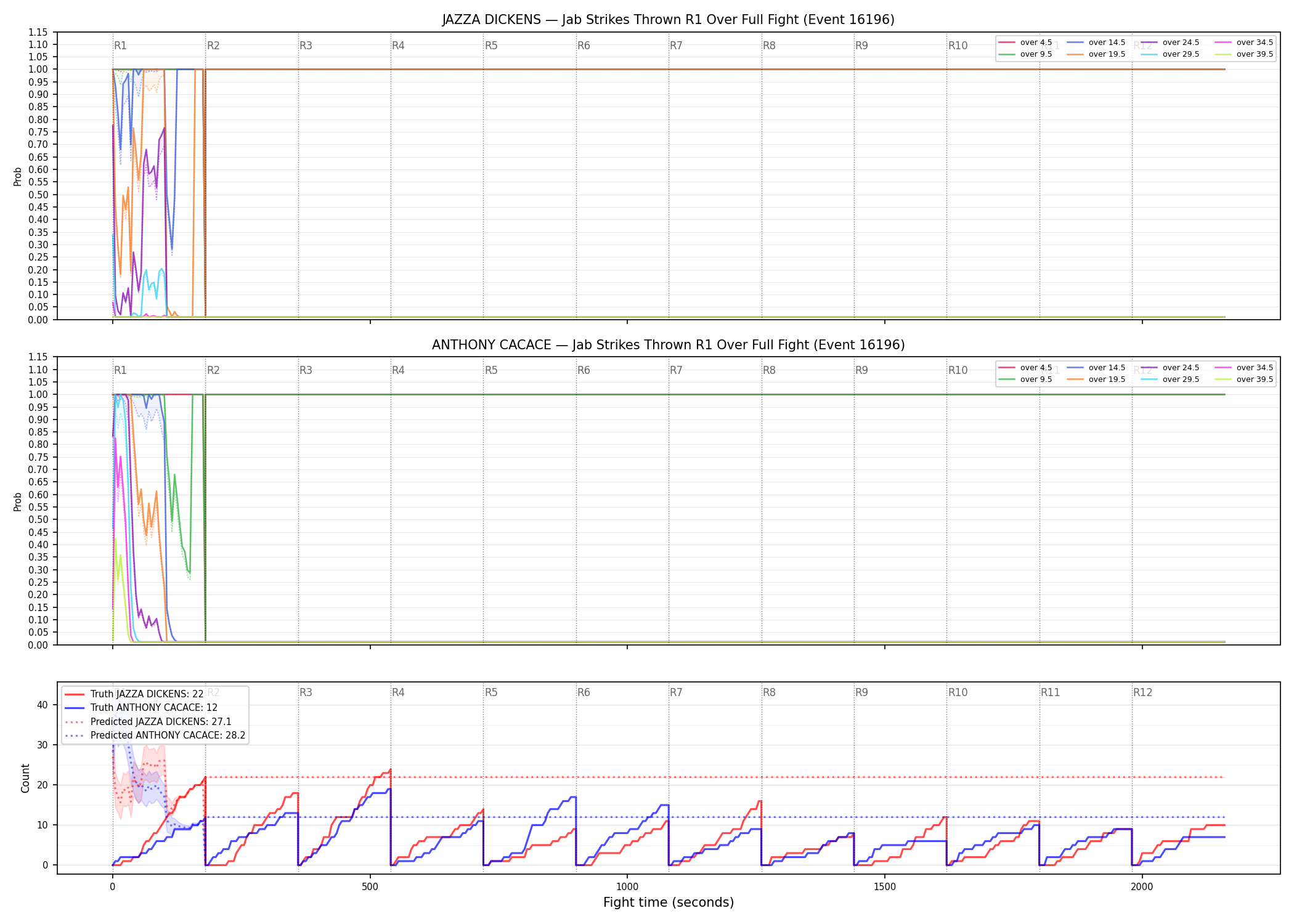Click the R11 round marker in the bottom count chart
The width and height of the screenshot is (1294, 924).
point(1051,692)
